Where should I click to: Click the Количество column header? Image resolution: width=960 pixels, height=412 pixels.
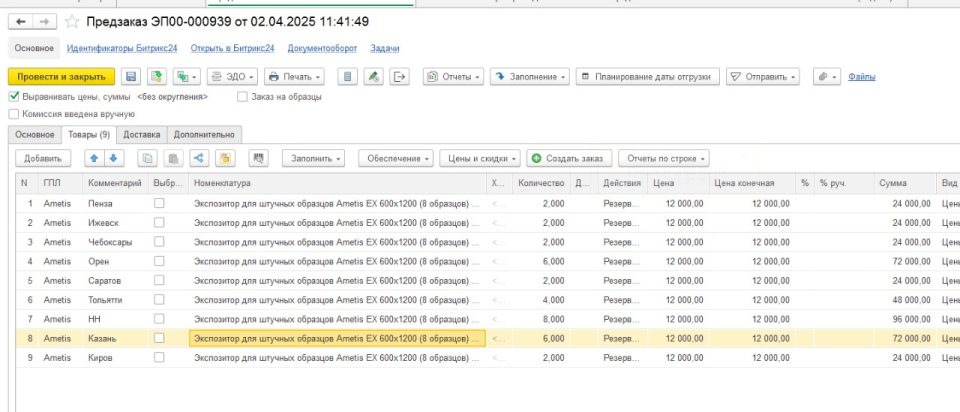click(x=541, y=183)
